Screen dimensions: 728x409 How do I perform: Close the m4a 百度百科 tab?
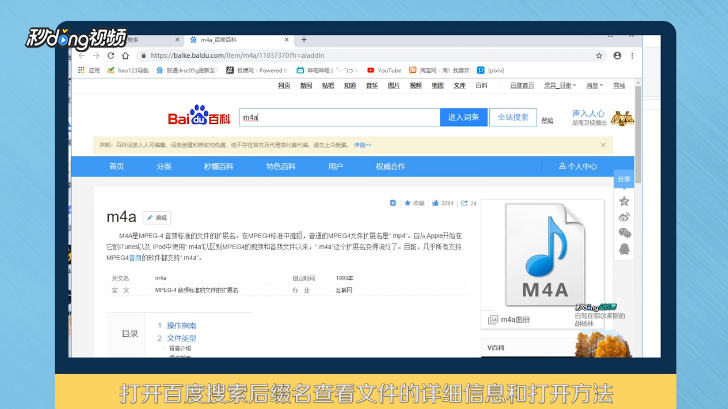(x=286, y=40)
